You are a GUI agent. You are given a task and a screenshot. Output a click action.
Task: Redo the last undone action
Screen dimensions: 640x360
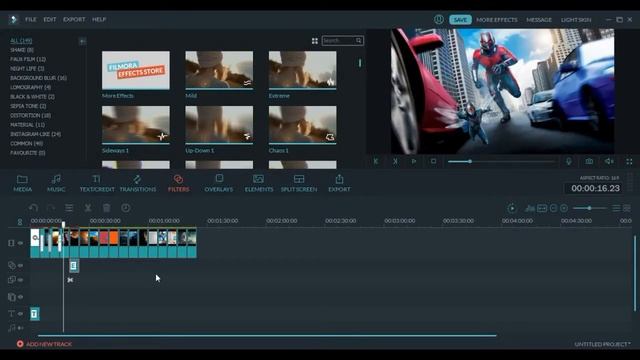(51, 208)
